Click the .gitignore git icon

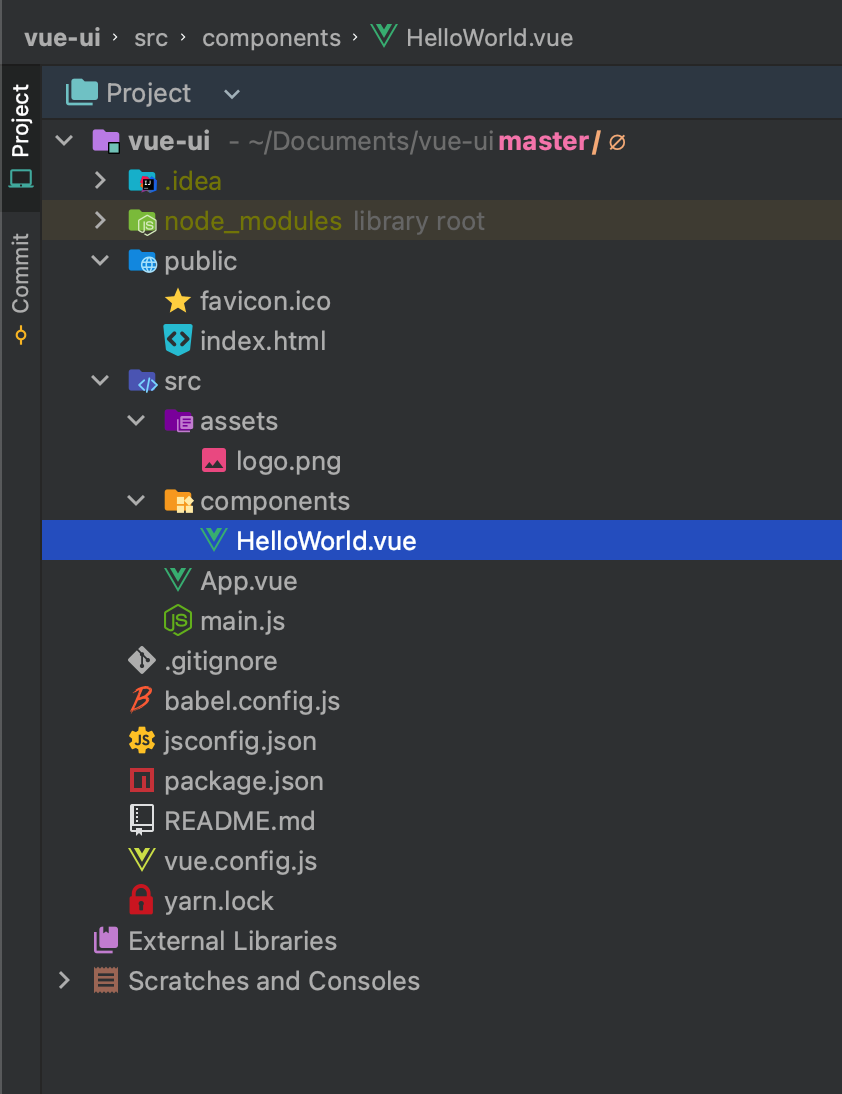pyautogui.click(x=142, y=660)
